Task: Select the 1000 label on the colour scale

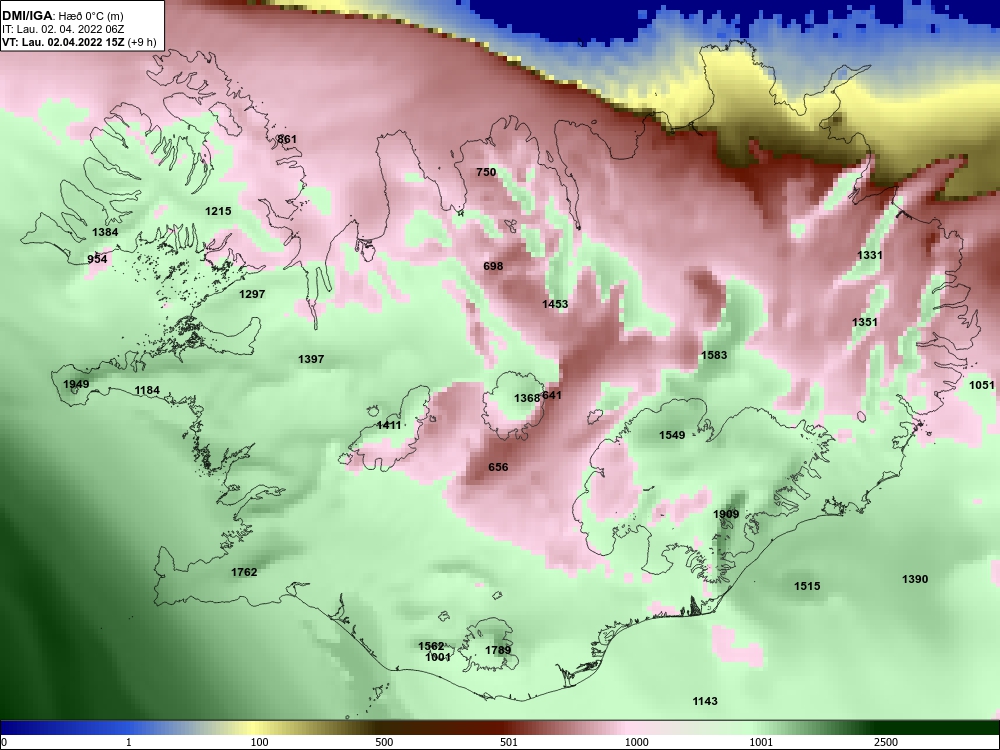Action: pos(637,742)
